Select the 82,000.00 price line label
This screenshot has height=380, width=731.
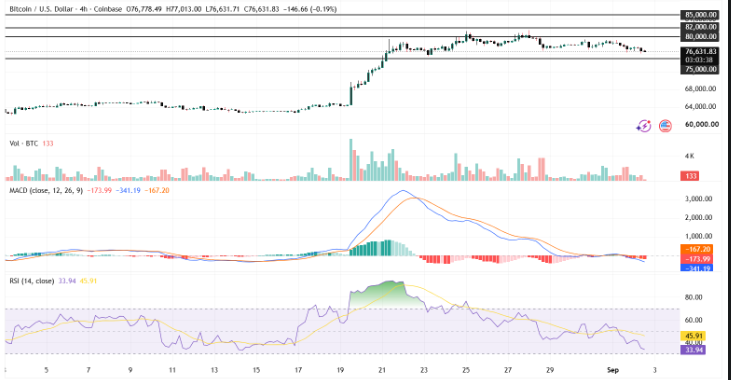coord(700,27)
